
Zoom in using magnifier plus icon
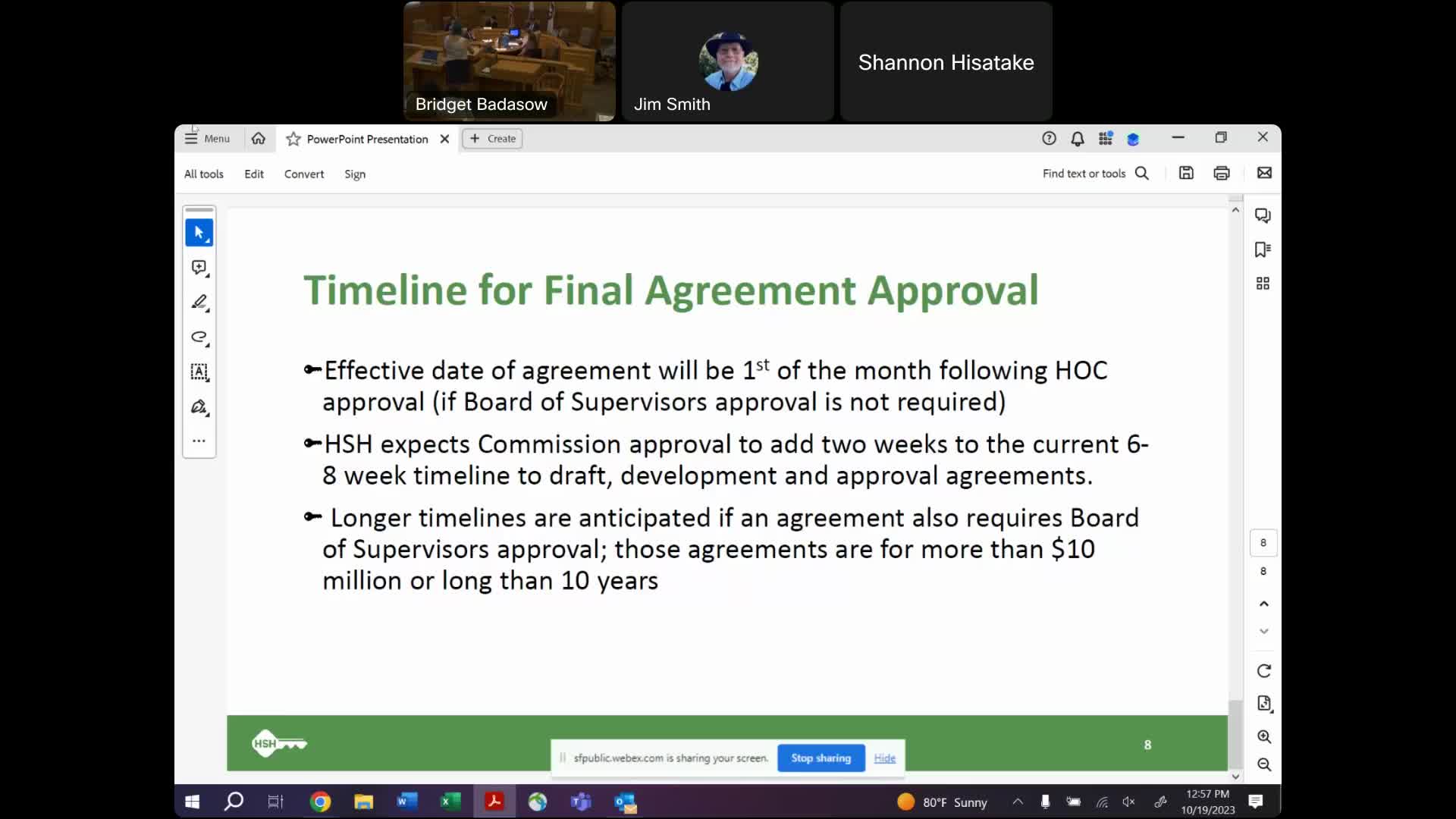coord(1263,736)
